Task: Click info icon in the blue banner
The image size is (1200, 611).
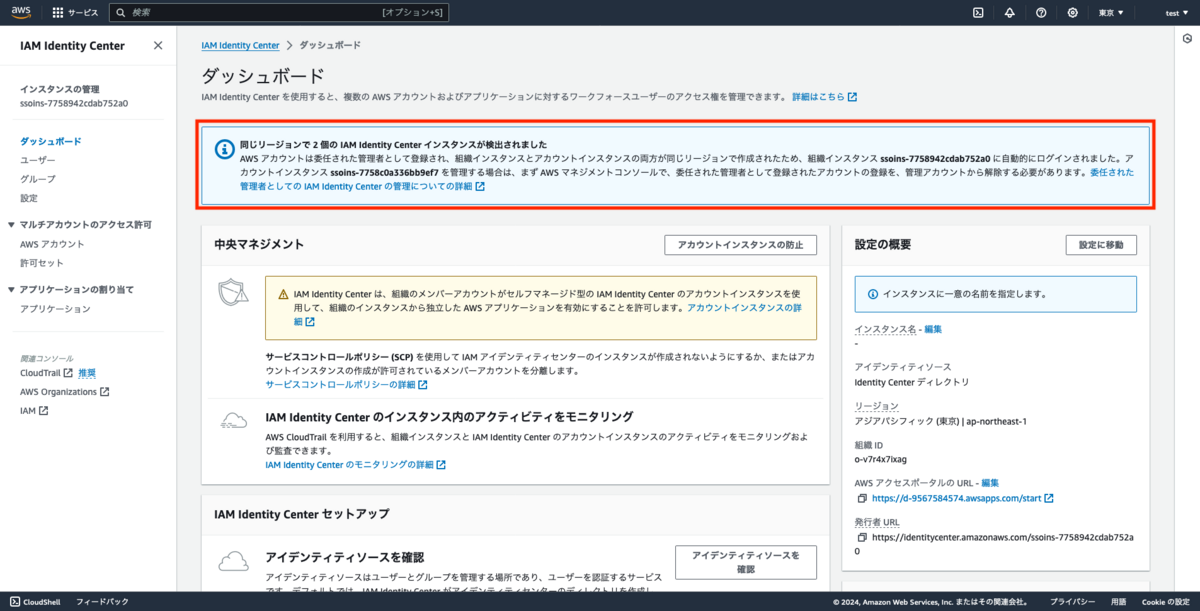Action: click(224, 149)
